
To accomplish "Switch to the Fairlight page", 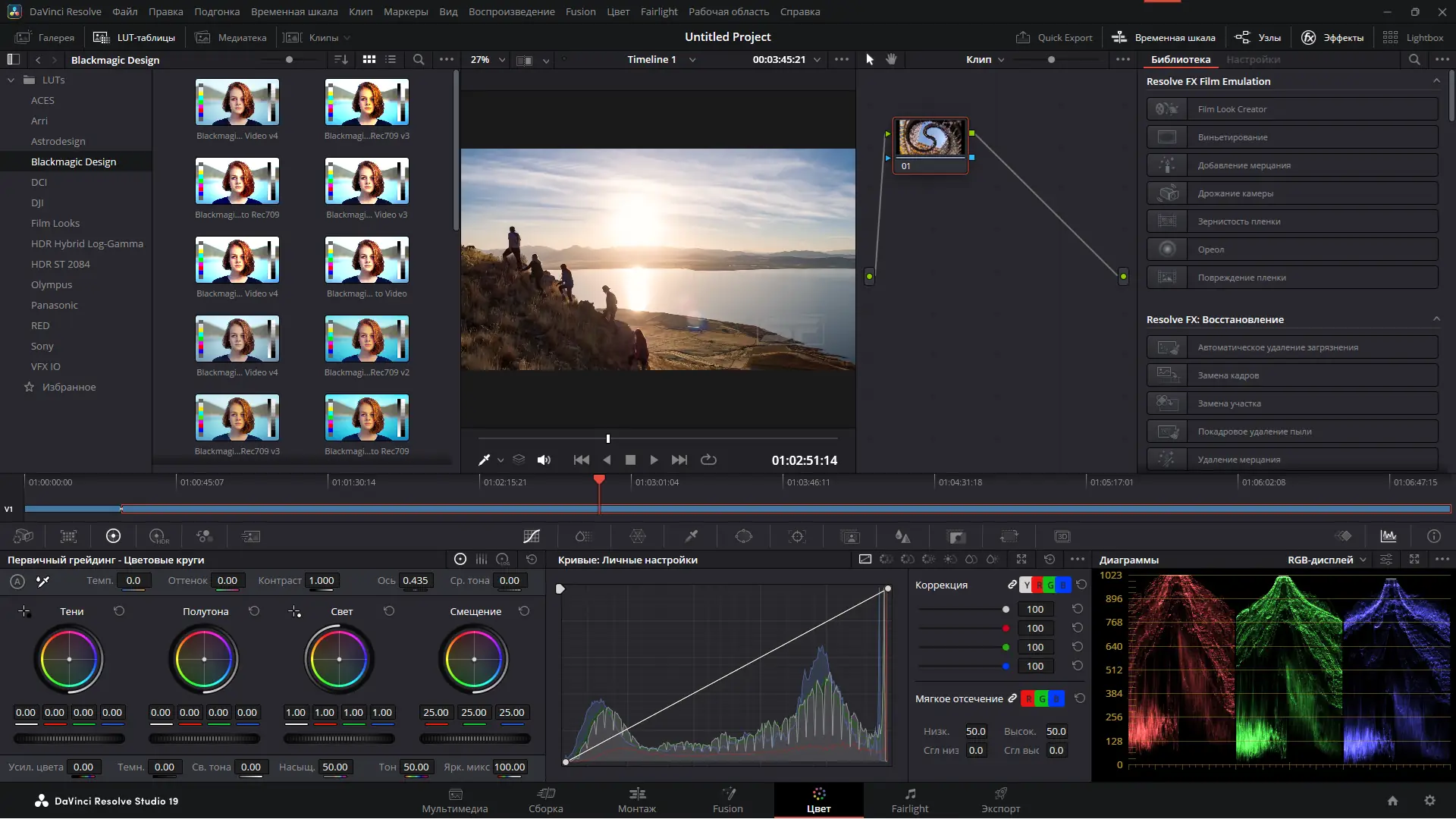I will point(909,800).
